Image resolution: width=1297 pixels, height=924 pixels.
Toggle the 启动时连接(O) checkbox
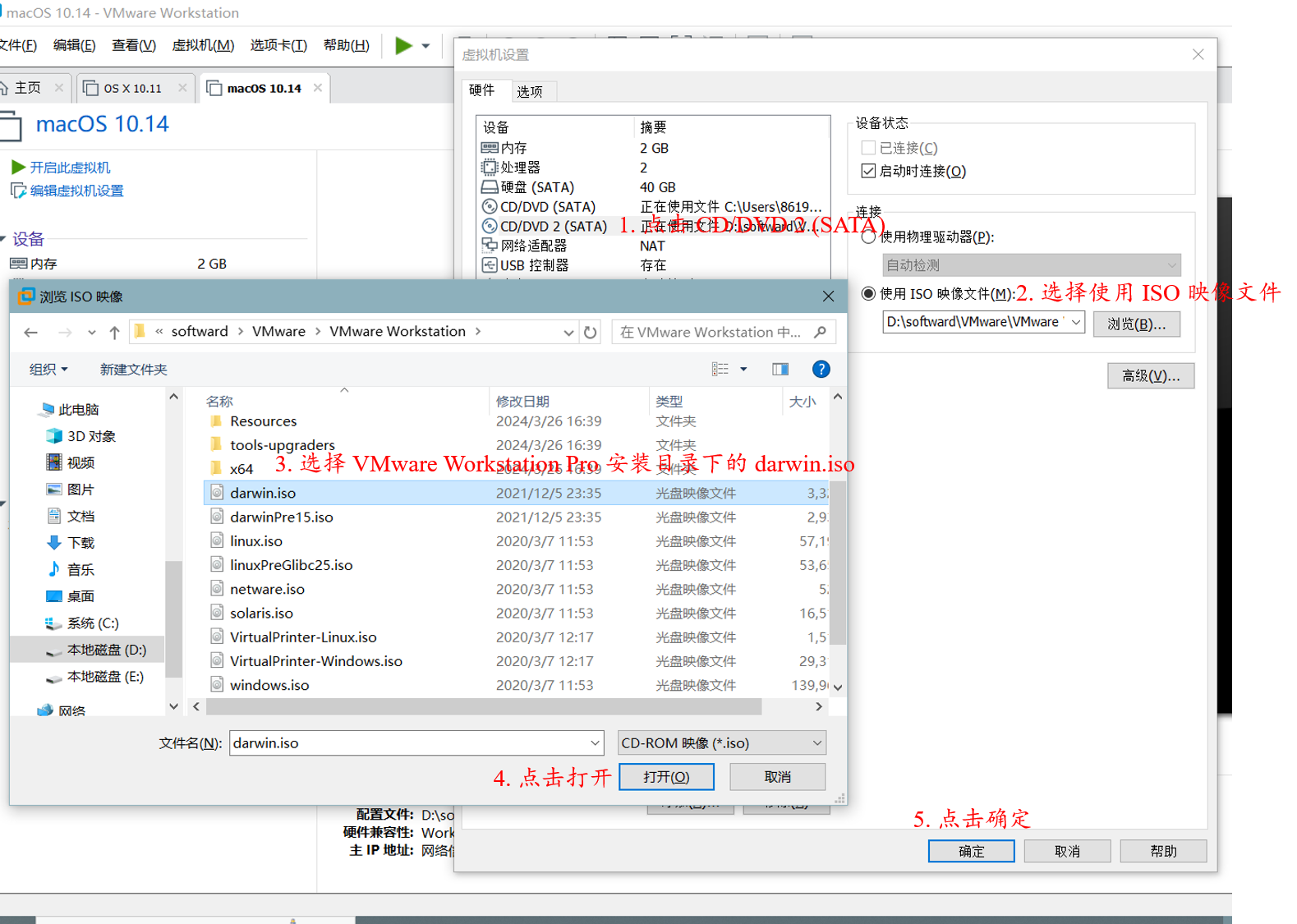pyautogui.click(x=868, y=171)
